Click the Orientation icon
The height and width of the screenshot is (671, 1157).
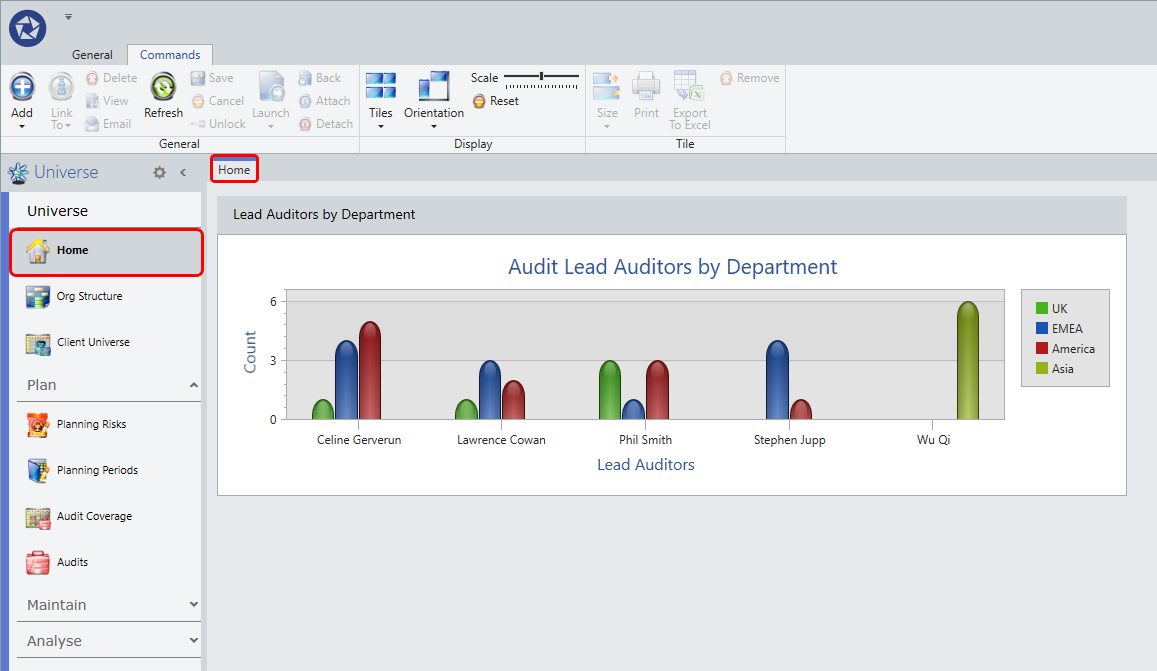[x=434, y=86]
